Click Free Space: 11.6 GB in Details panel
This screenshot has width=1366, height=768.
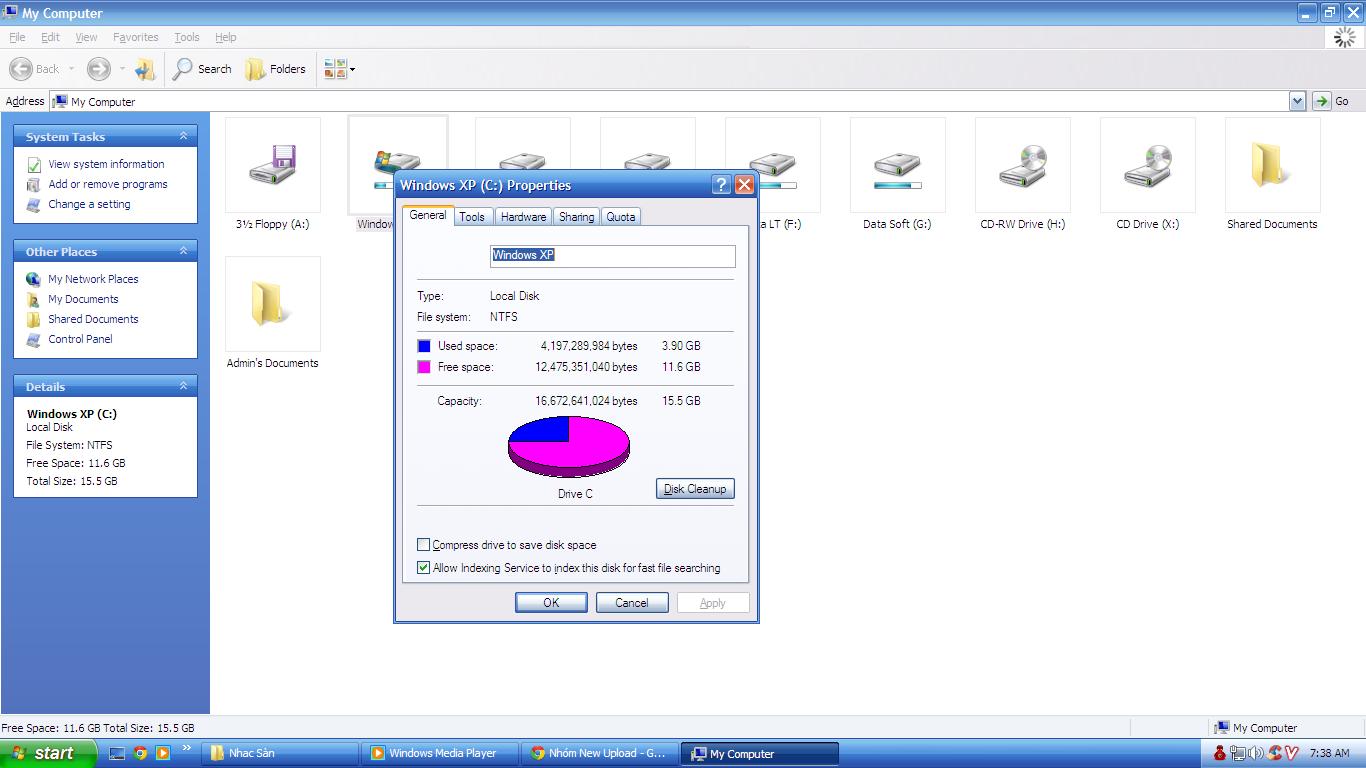pyautogui.click(x=76, y=463)
